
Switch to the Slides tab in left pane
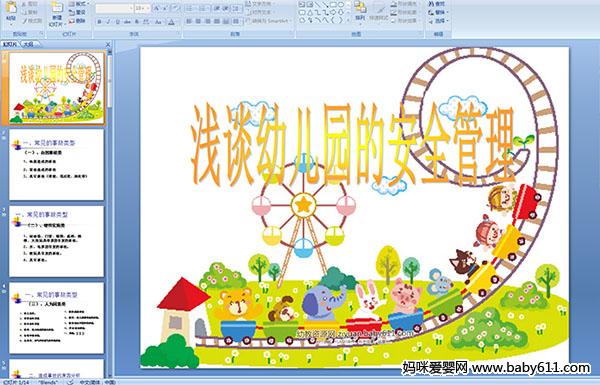(x=10, y=44)
